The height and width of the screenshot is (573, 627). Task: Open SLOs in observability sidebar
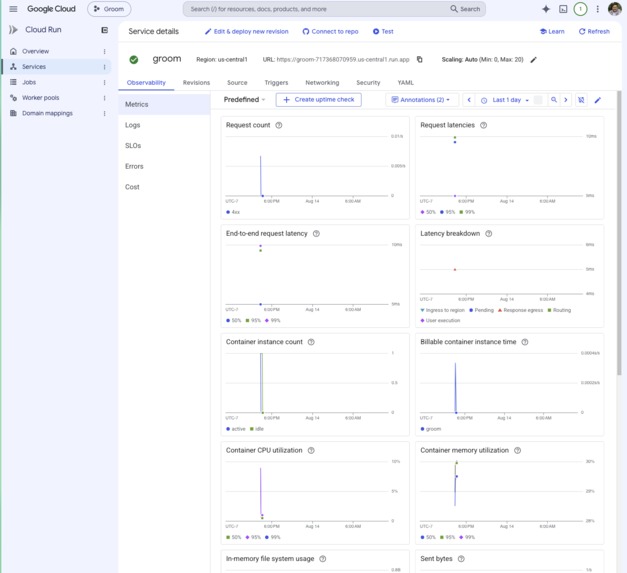[x=164, y=146]
